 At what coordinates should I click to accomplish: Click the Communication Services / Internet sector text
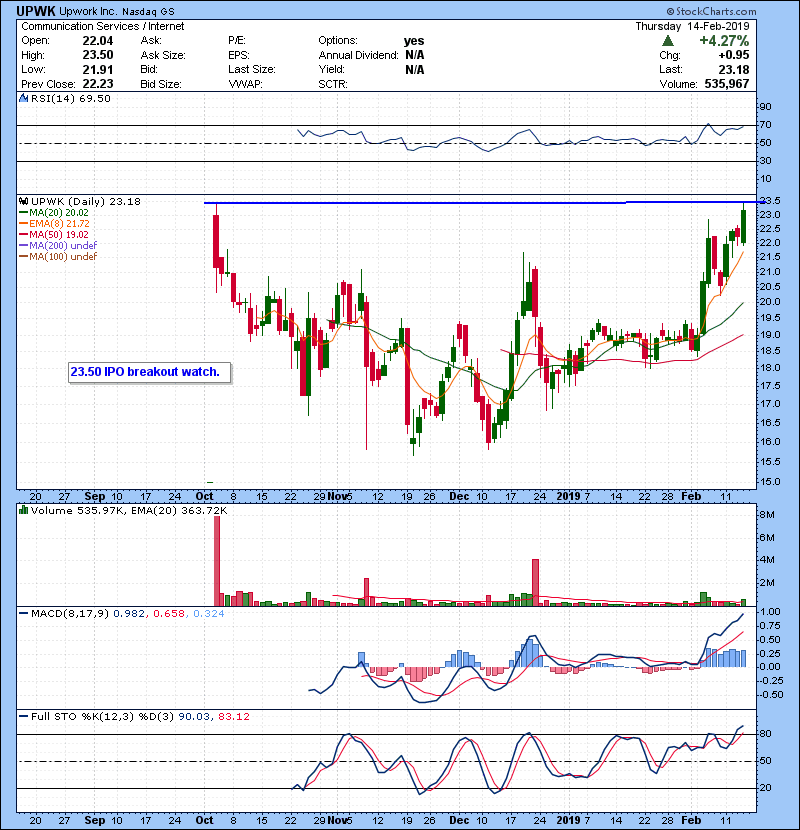coord(103,26)
